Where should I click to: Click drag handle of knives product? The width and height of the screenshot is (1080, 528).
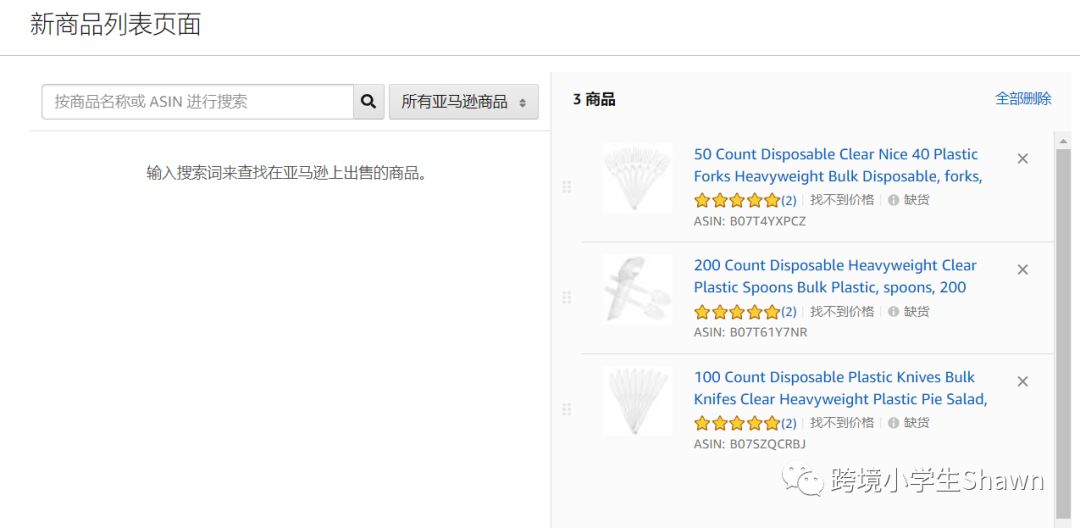567,409
